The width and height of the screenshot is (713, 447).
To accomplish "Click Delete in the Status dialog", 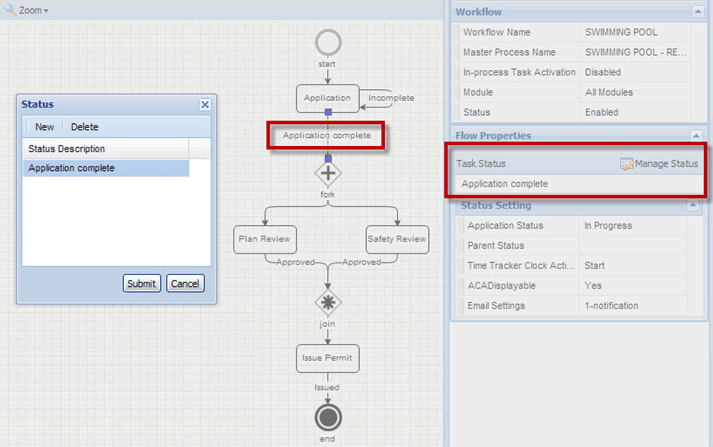I will coord(84,127).
